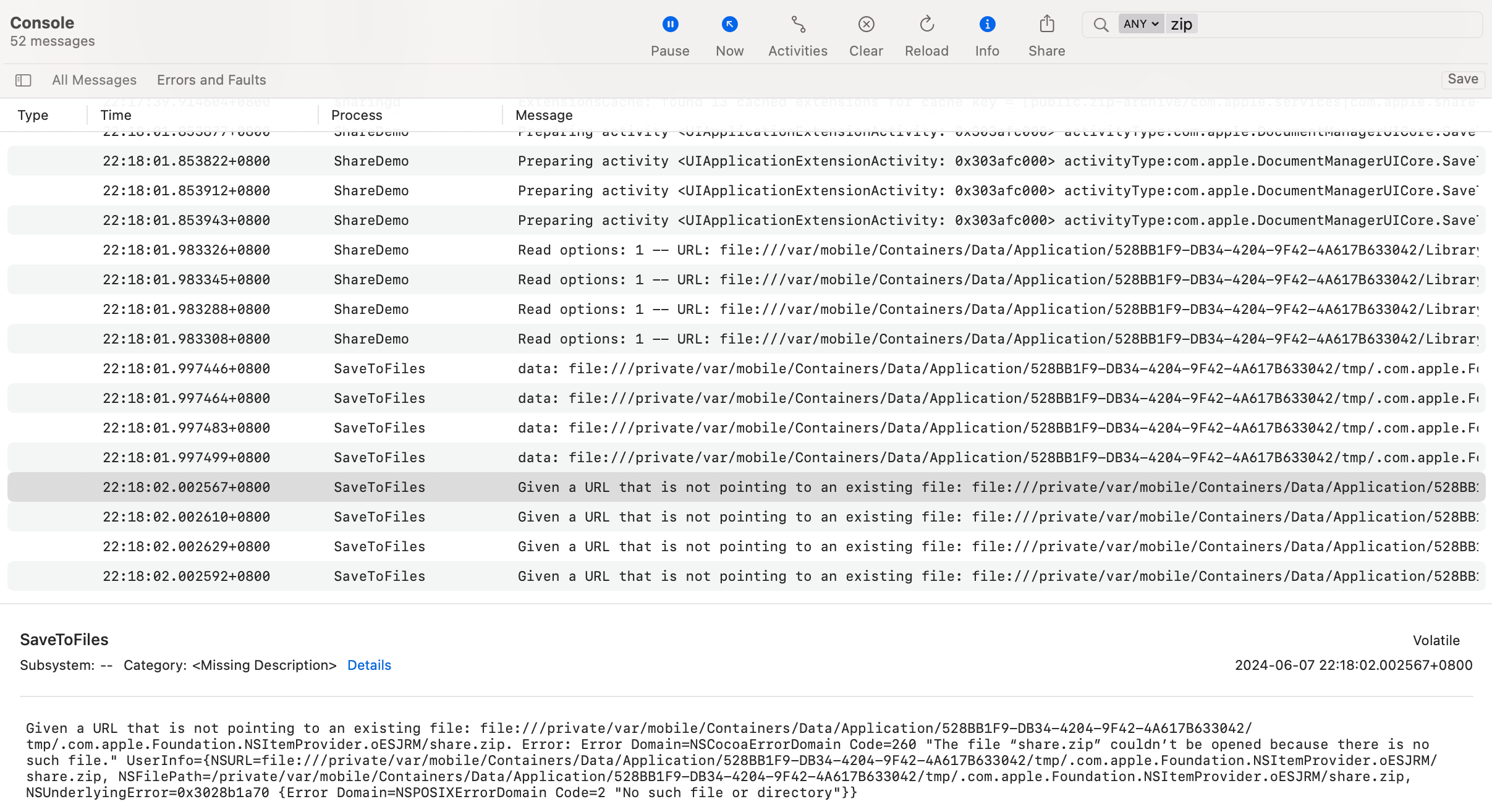This screenshot has width=1492, height=812.
Task: Jump to Now in the log
Action: pos(729,36)
